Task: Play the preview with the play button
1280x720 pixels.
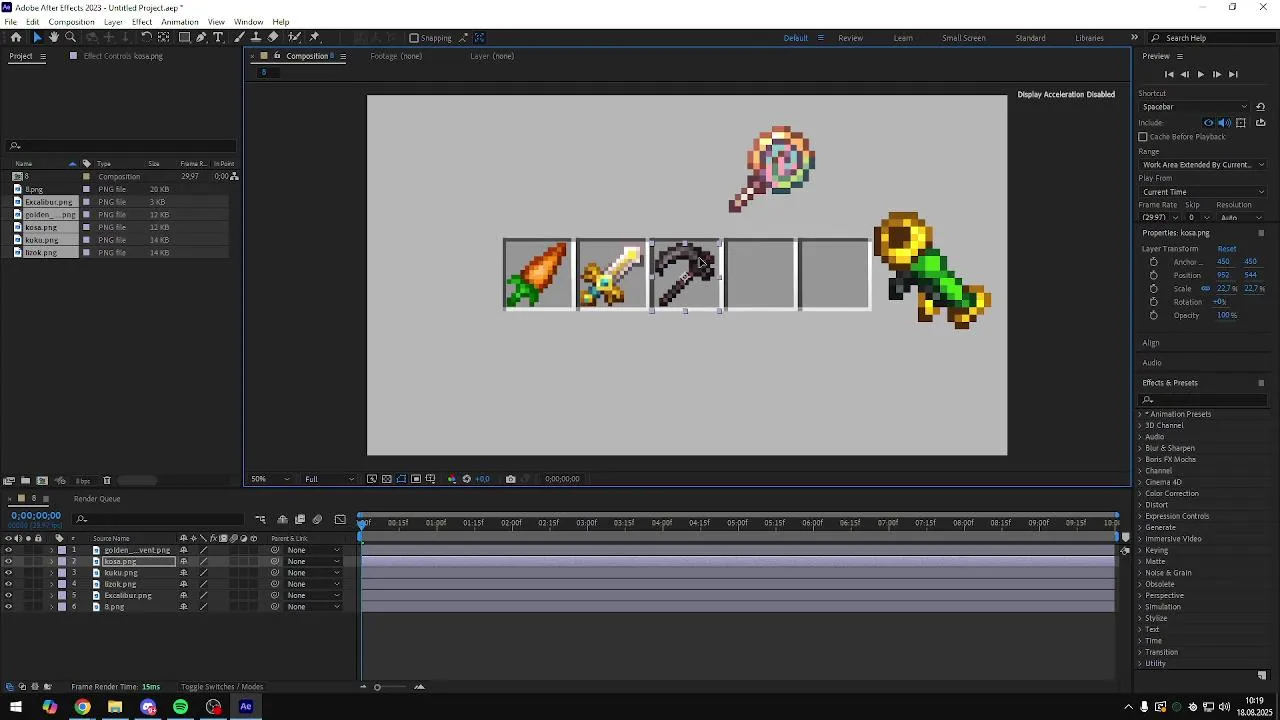Action: [x=1201, y=74]
